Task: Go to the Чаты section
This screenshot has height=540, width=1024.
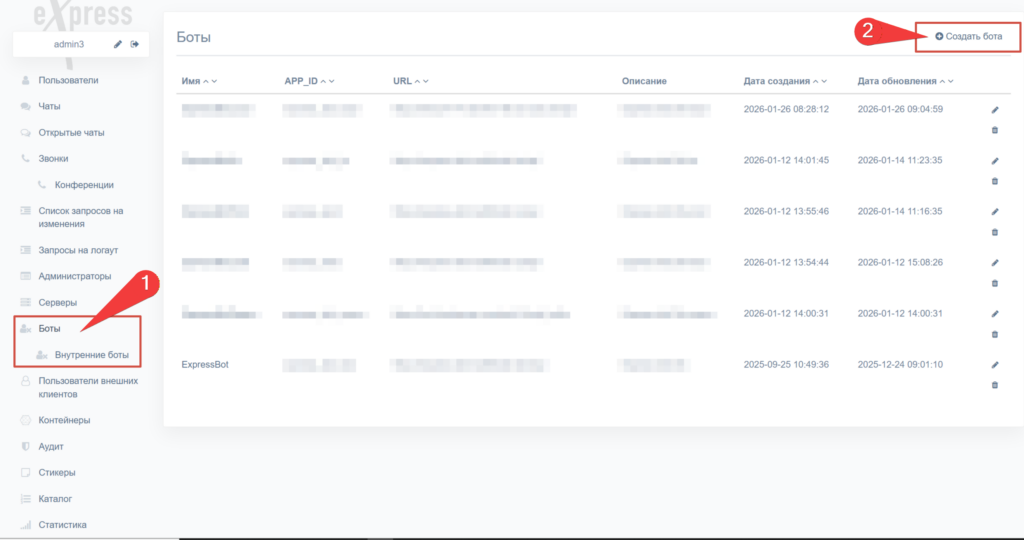Action: tap(50, 106)
